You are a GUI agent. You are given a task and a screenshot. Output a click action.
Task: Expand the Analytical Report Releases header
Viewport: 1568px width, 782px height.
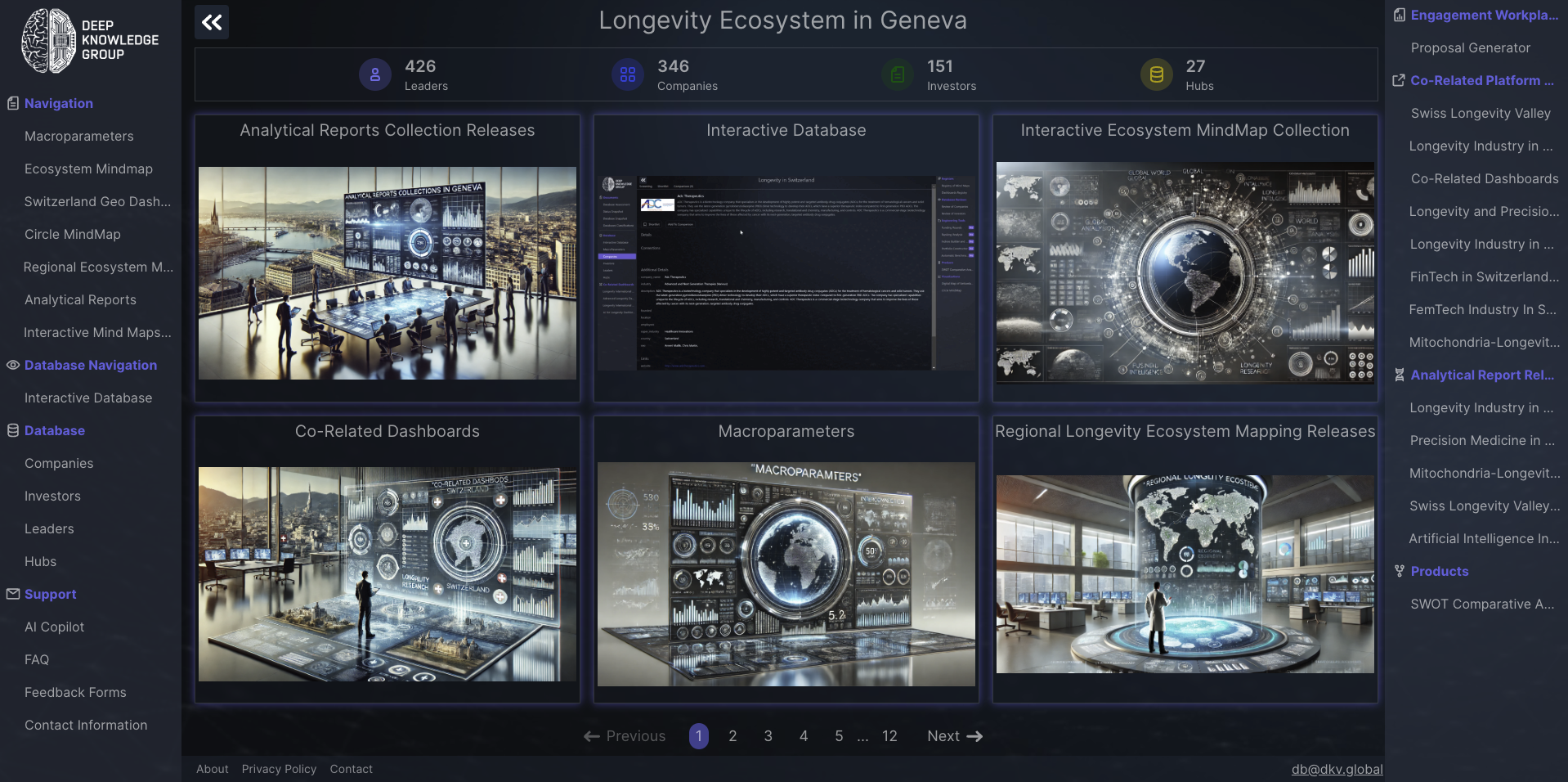click(x=1481, y=375)
